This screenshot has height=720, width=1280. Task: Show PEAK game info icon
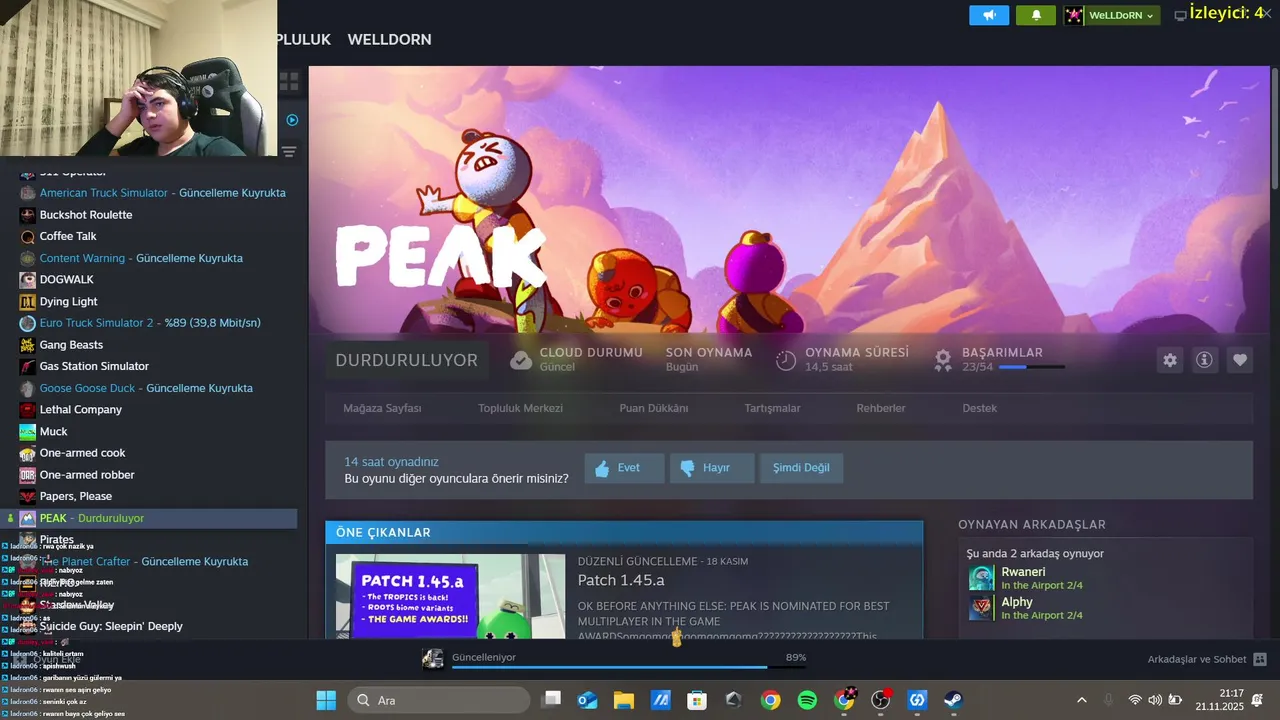(x=1204, y=360)
